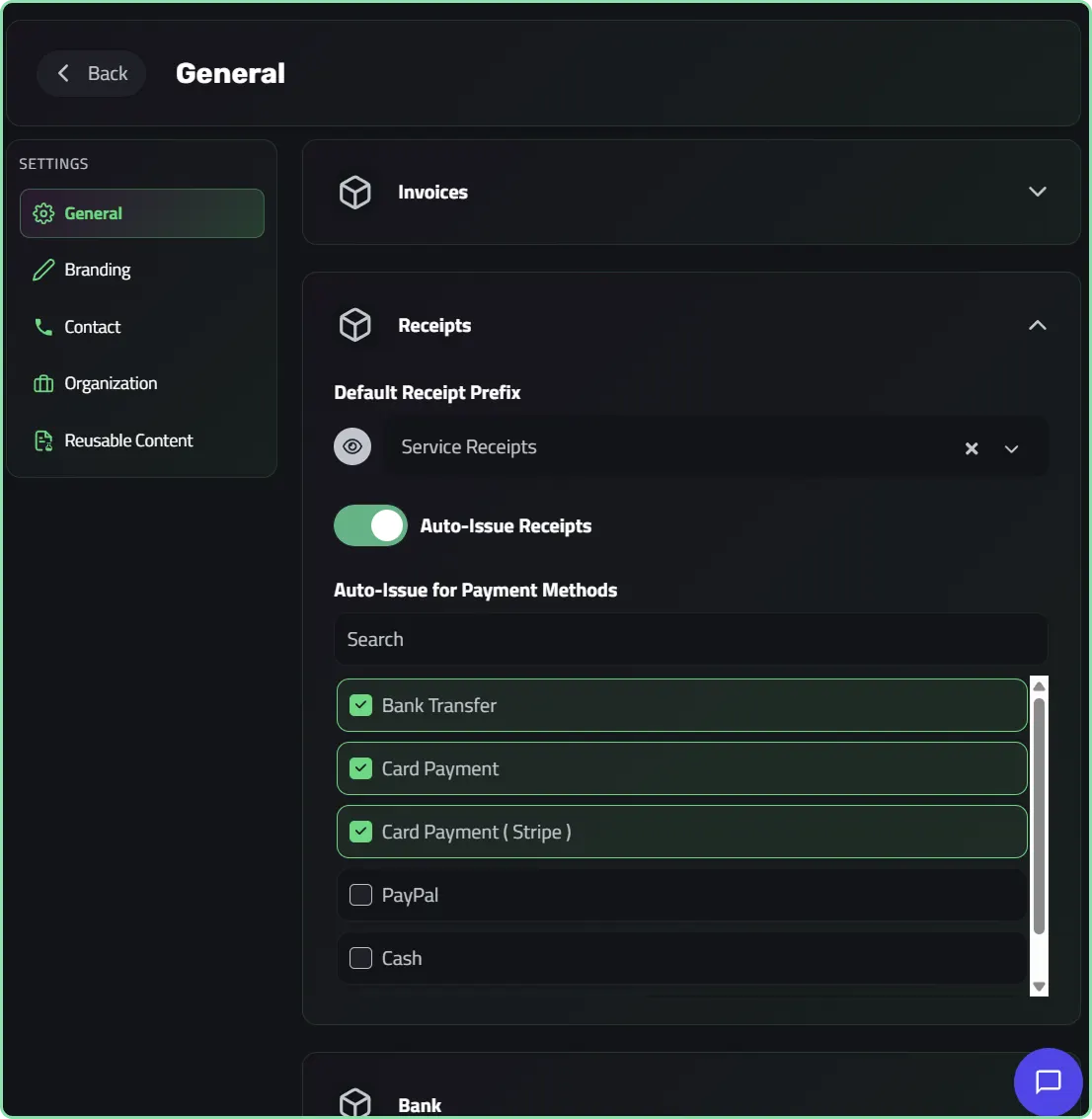1092x1119 pixels.
Task: Open the Branding settings page
Action: point(142,270)
